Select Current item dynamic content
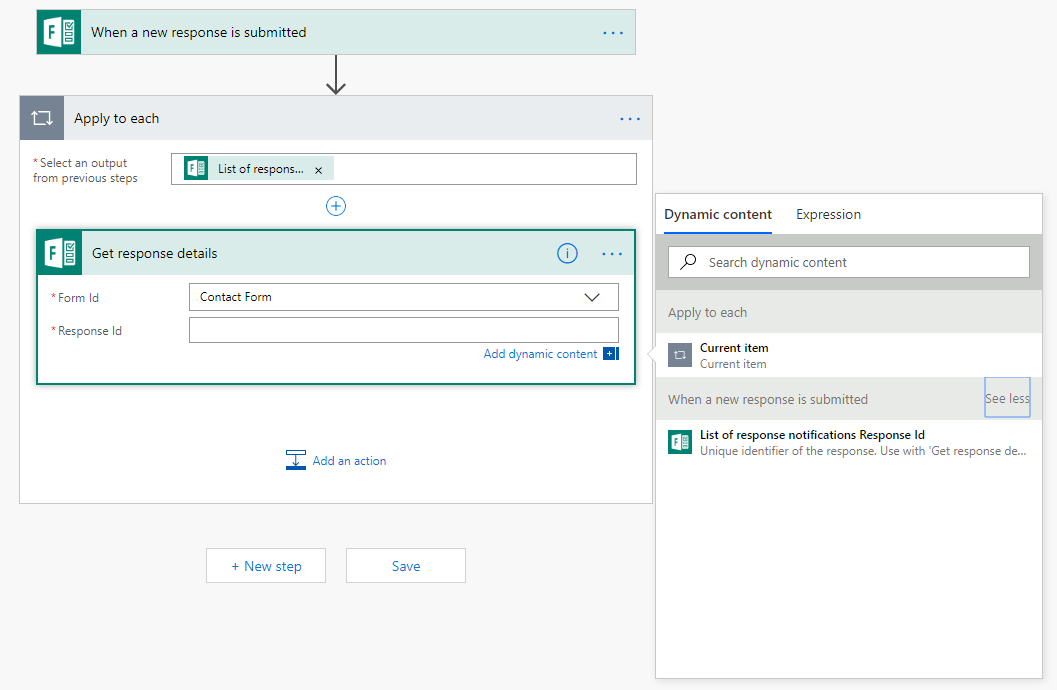This screenshot has height=690, width=1057. click(849, 355)
